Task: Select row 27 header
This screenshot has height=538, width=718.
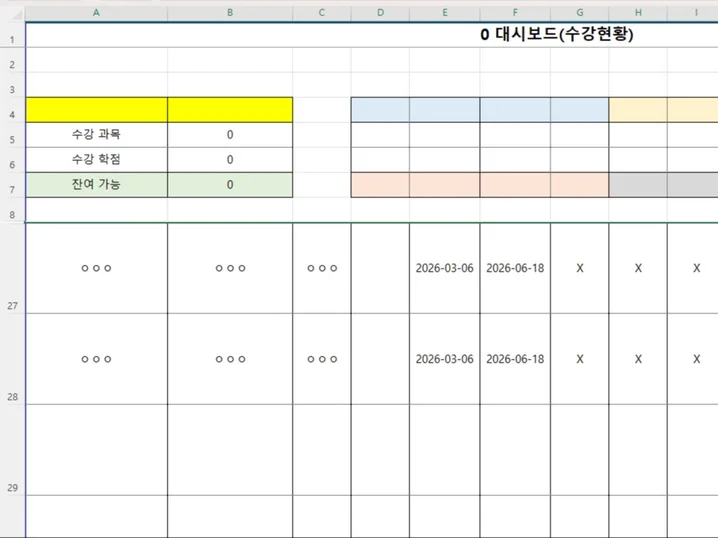Action: click(12, 268)
